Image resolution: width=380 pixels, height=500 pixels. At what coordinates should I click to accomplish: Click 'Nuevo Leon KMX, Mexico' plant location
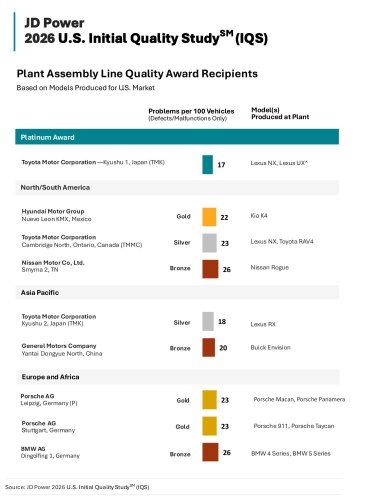(56, 219)
